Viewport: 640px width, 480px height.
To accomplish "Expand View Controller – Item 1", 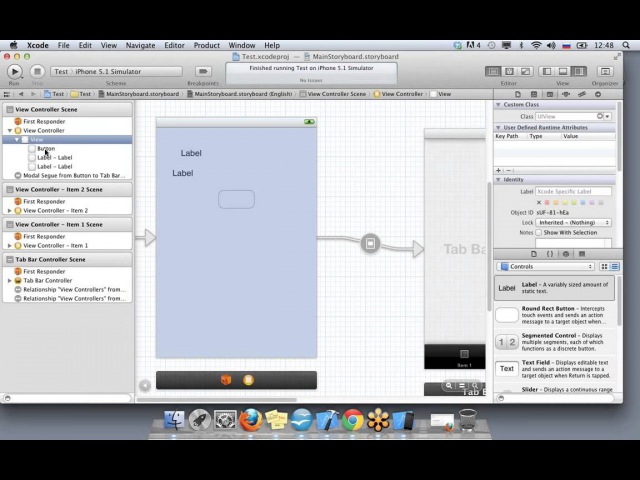I will 10,246.
